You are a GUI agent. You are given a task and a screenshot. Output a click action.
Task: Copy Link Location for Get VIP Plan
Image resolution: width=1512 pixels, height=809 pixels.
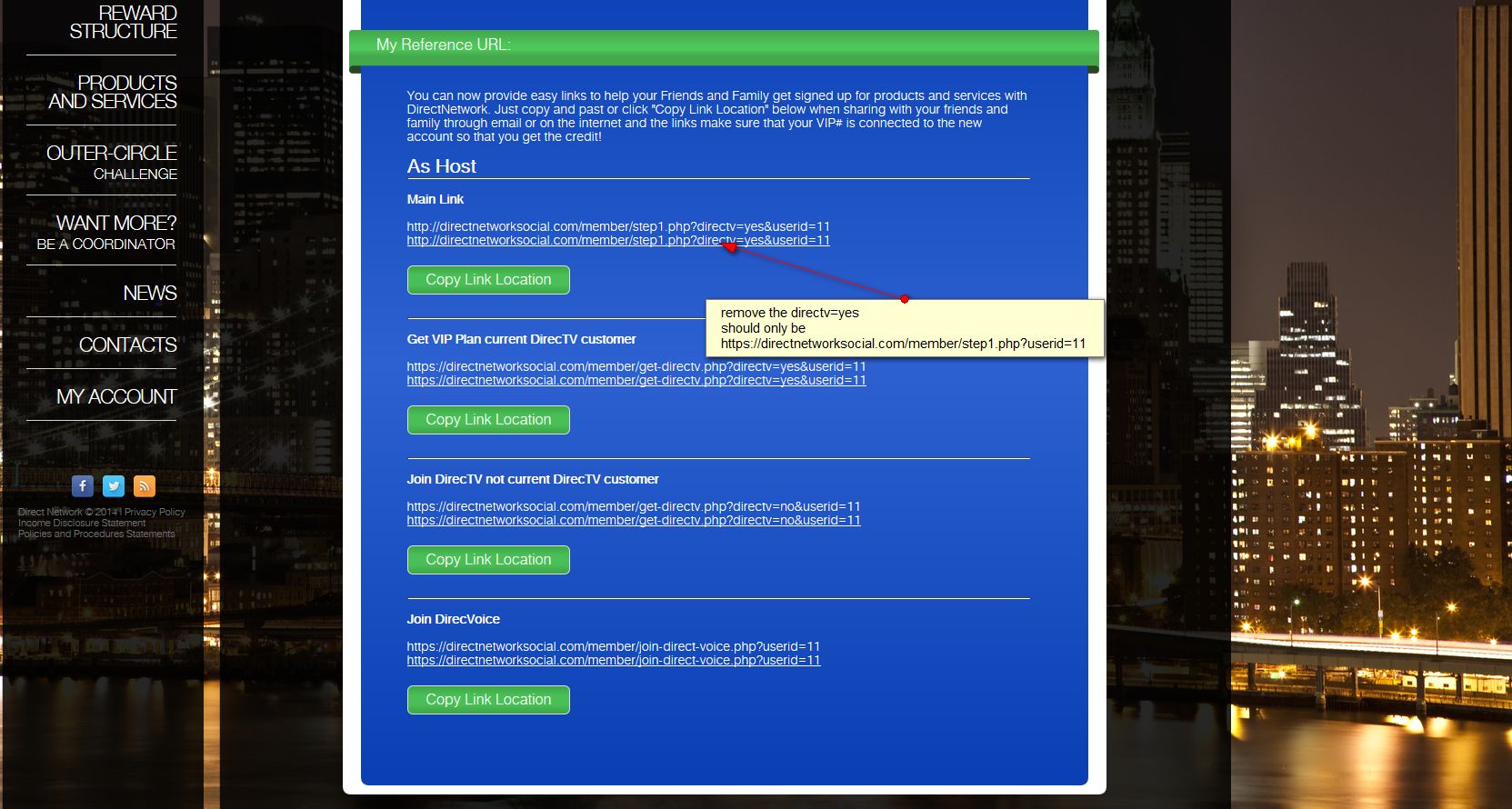pos(488,420)
